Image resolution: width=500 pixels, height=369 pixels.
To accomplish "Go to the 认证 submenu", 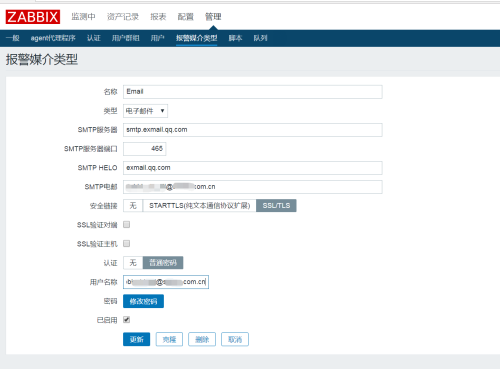I will [94, 38].
